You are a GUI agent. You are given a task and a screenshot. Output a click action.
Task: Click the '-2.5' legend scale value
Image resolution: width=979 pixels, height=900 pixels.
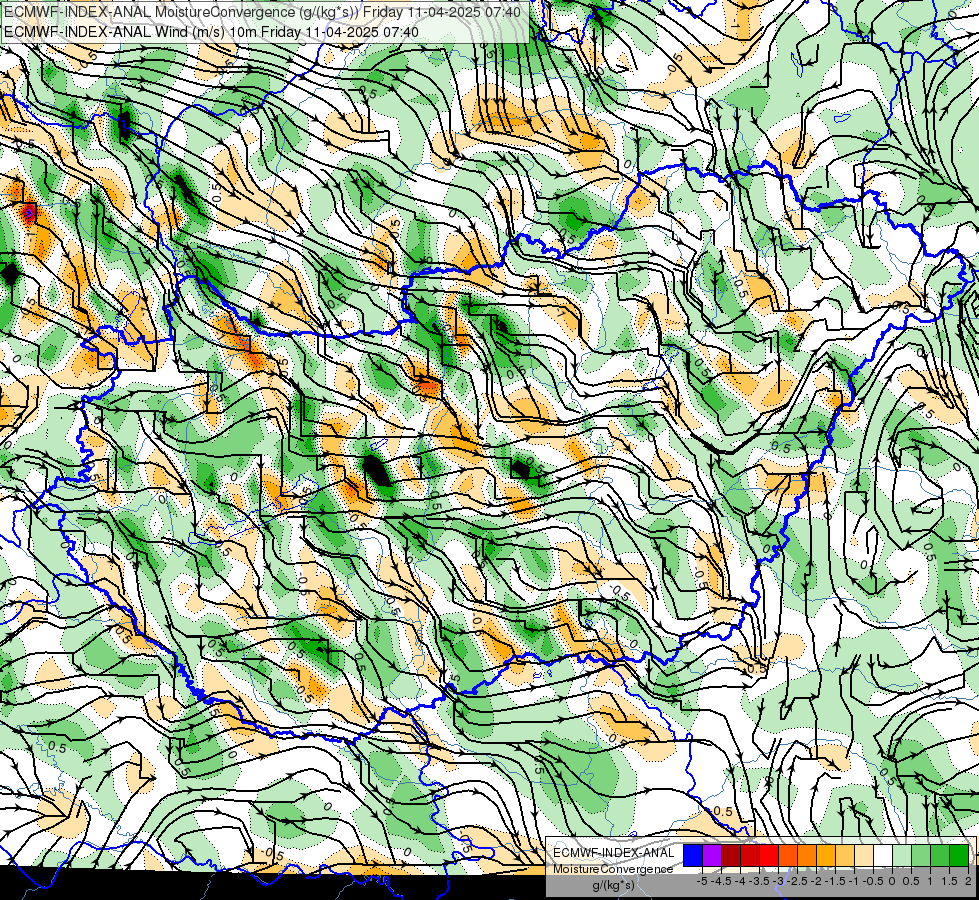point(796,881)
